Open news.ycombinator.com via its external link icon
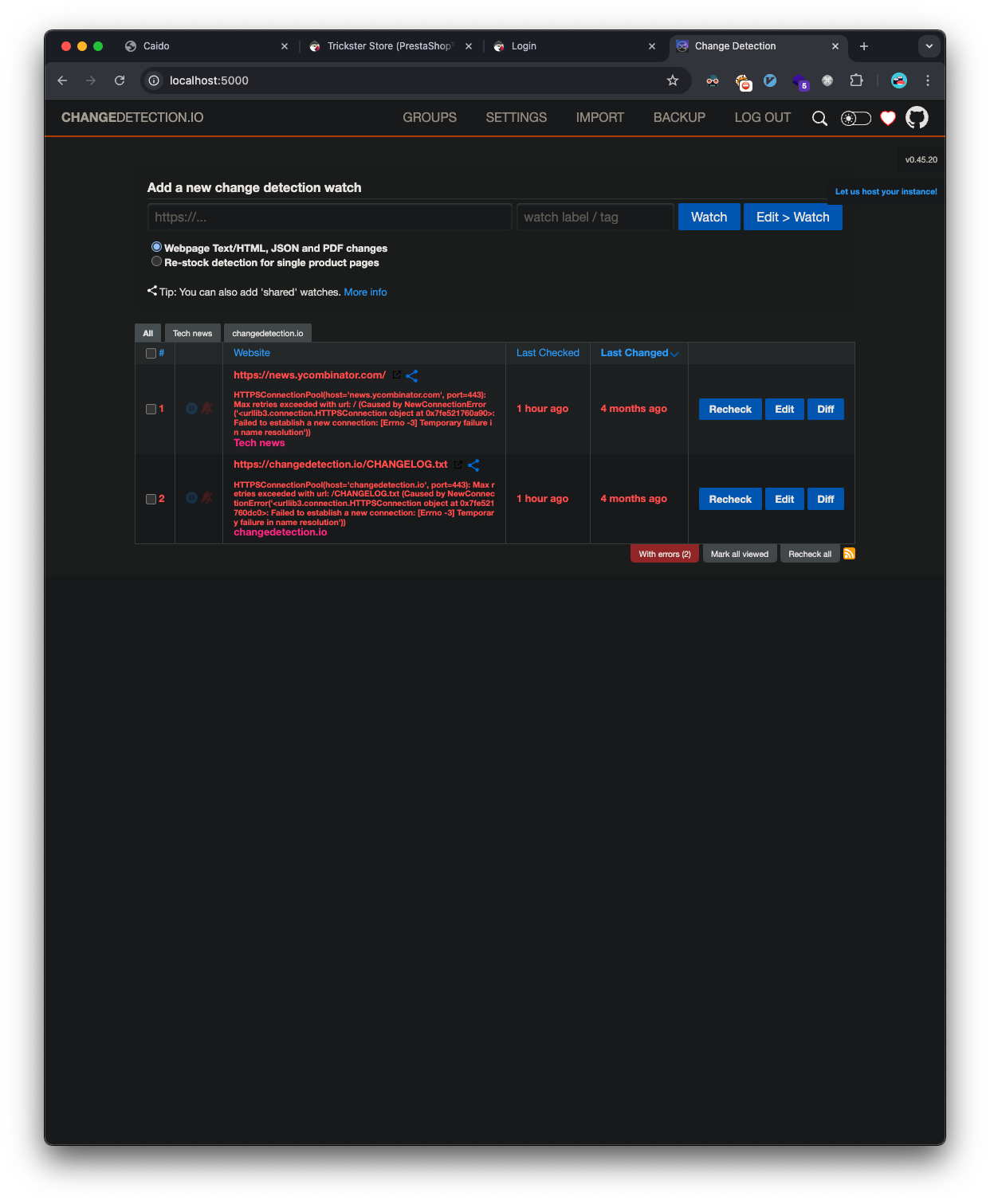The width and height of the screenshot is (990, 1204). [x=396, y=375]
